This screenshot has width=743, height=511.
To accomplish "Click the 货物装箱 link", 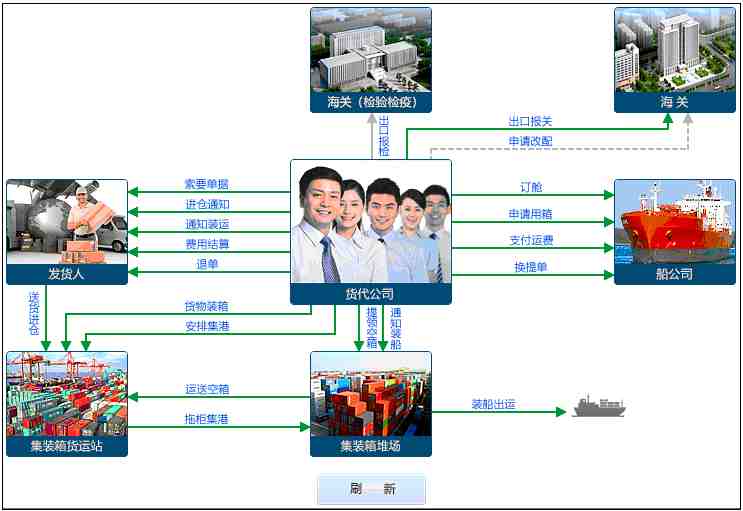I will click(x=207, y=306).
